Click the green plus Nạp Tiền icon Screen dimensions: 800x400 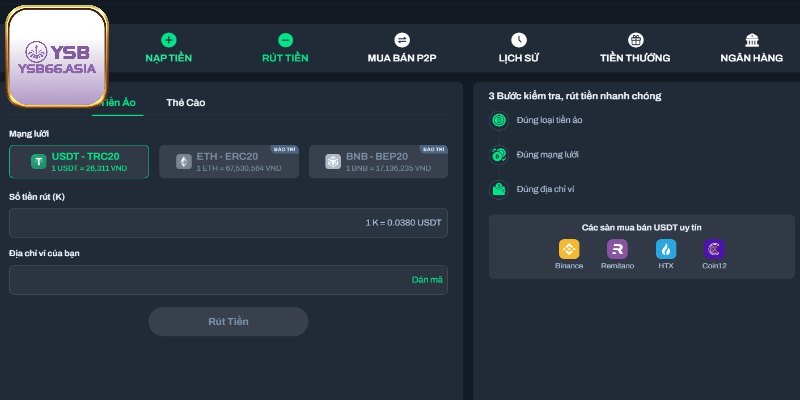(168, 40)
